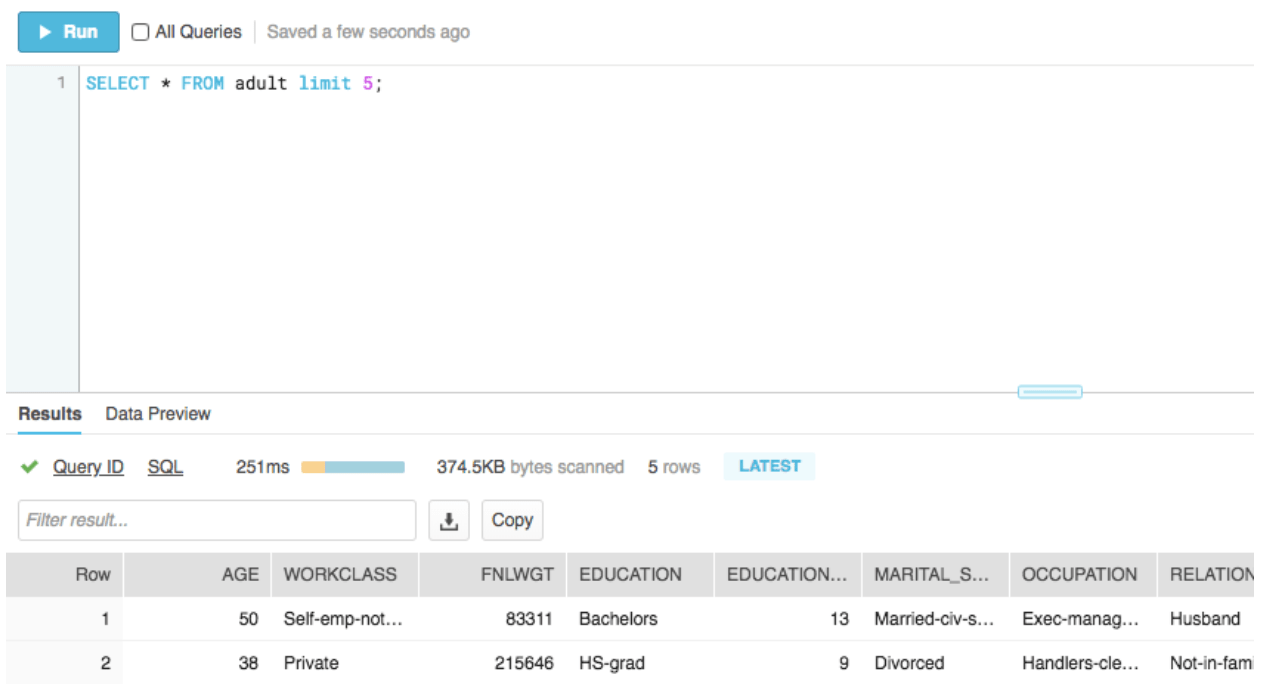Sort by the FNLWGT column header
Screen dimensions: 1264x694
[493, 575]
